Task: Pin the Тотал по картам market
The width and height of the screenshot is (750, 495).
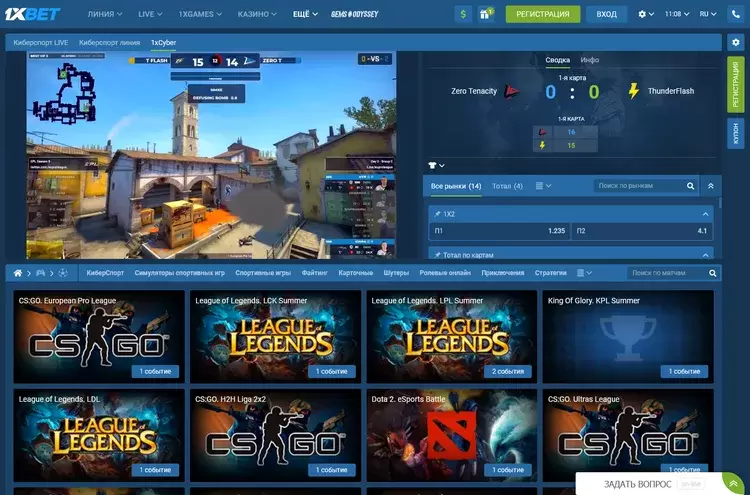Action: tap(437, 255)
